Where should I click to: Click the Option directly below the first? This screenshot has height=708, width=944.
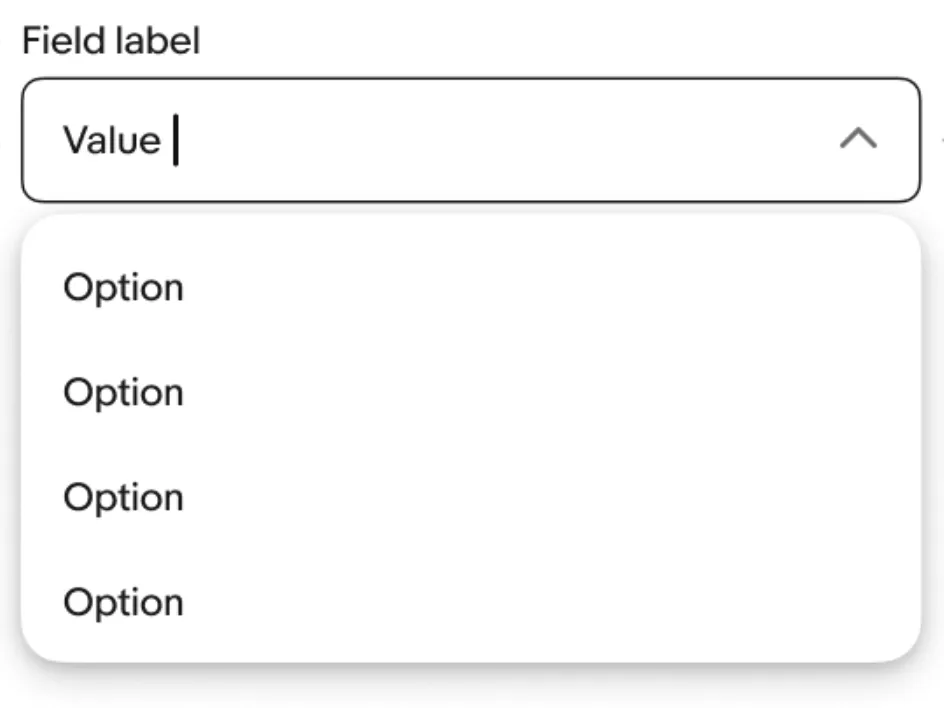123,393
